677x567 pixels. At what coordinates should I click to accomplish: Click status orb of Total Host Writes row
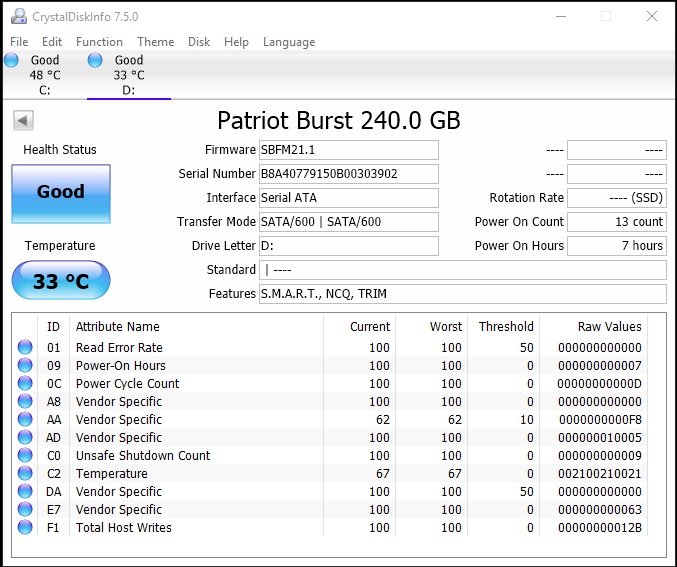(x=25, y=527)
